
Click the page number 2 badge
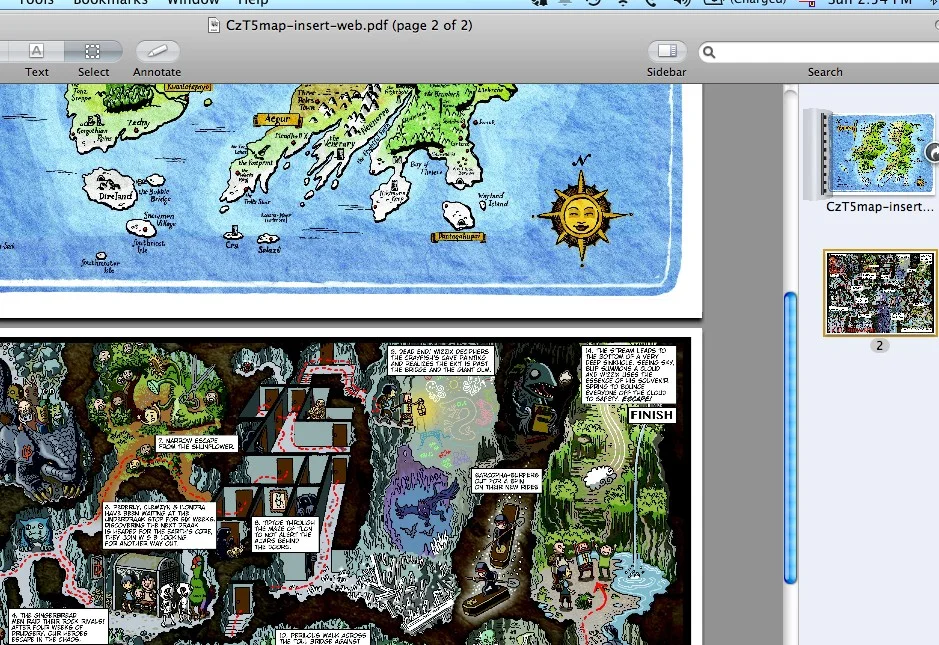(x=879, y=346)
